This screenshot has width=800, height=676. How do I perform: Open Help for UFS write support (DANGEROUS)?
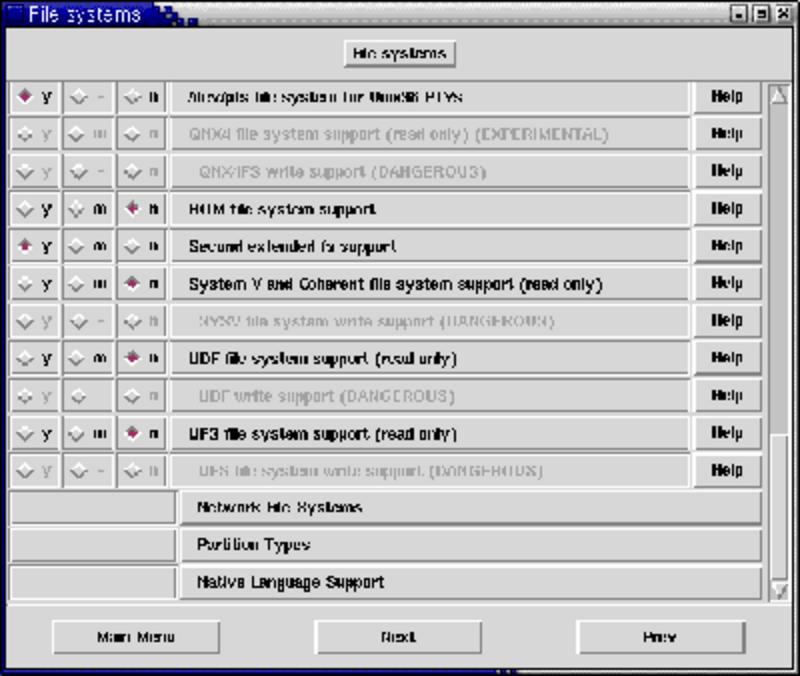[727, 471]
